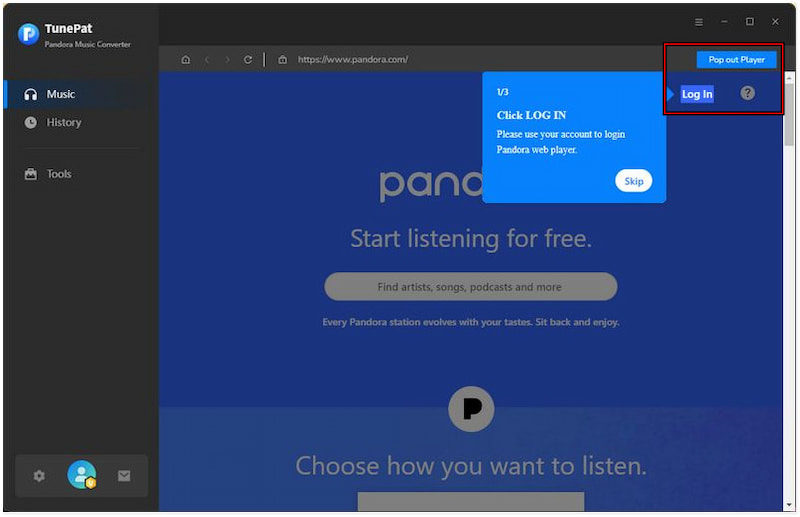Screen dimensions: 800x517
Task: Minimize the TunePat window
Action: (x=724, y=22)
